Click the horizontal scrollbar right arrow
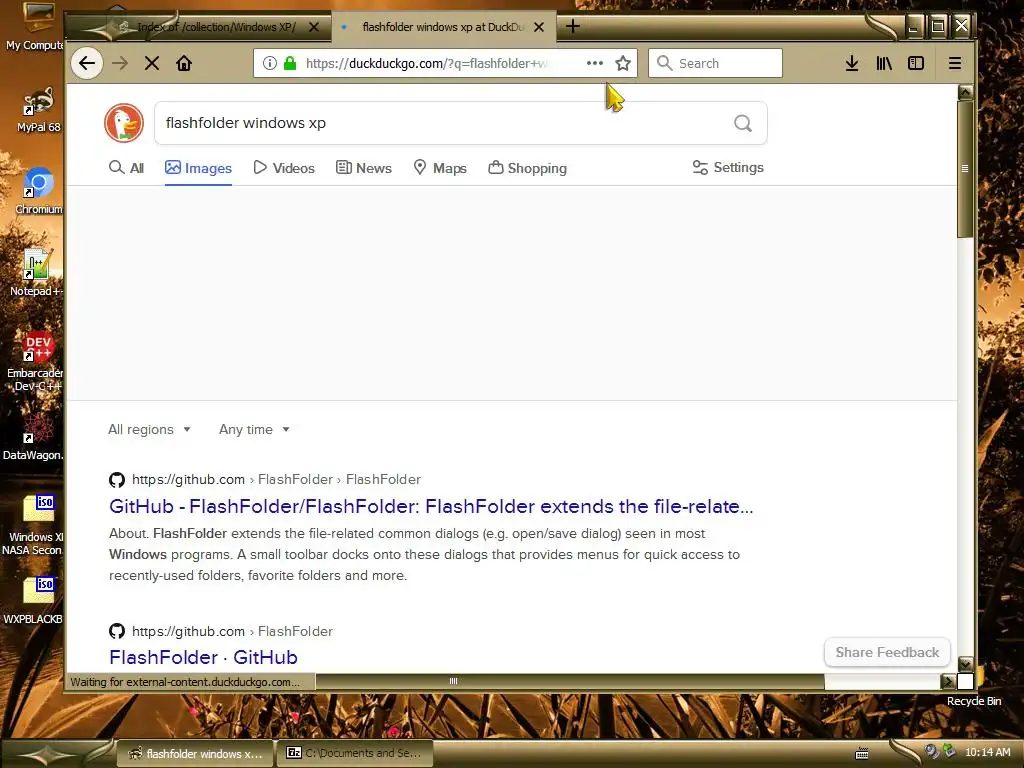The image size is (1024, 768). coord(948,682)
